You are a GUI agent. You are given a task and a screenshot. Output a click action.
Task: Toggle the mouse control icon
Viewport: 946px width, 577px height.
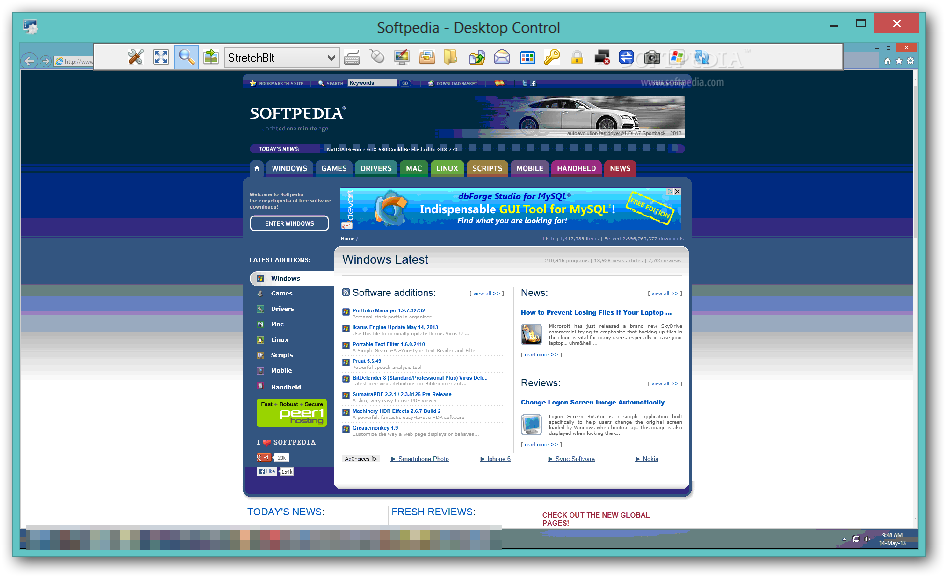(x=377, y=57)
